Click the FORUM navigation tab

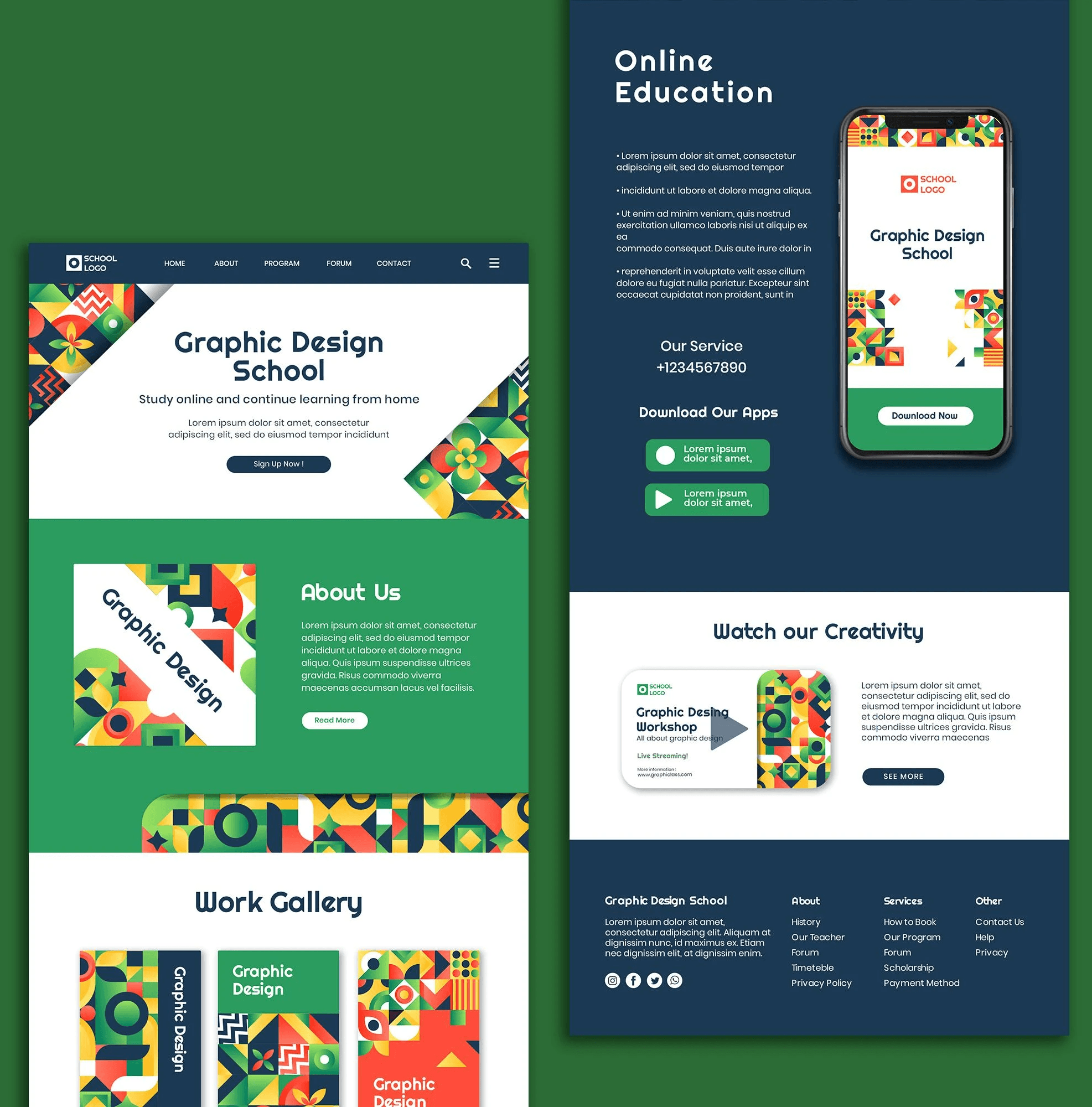pyautogui.click(x=338, y=263)
